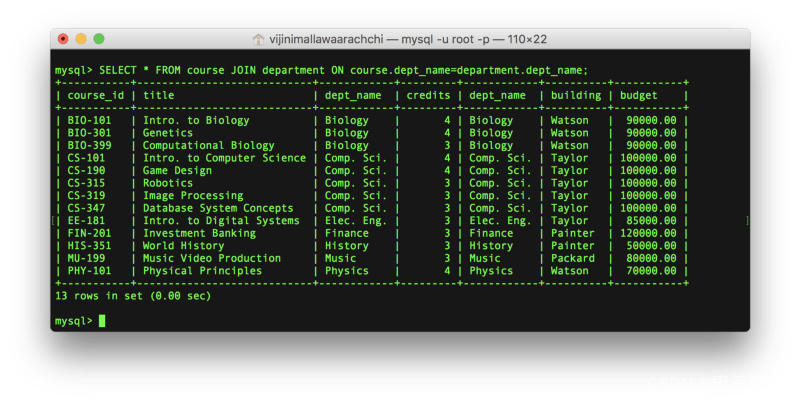Viewport: 800px width, 403px height.
Task: Click the 'World History' title
Action: 184,246
